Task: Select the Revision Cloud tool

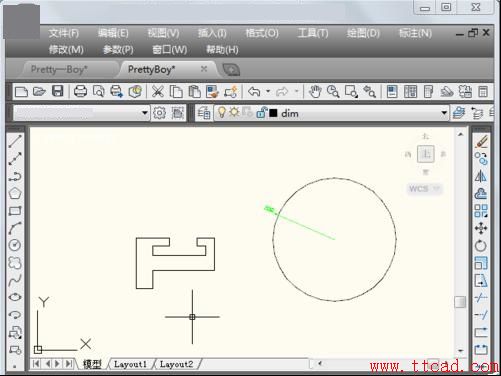Action: click(x=15, y=263)
